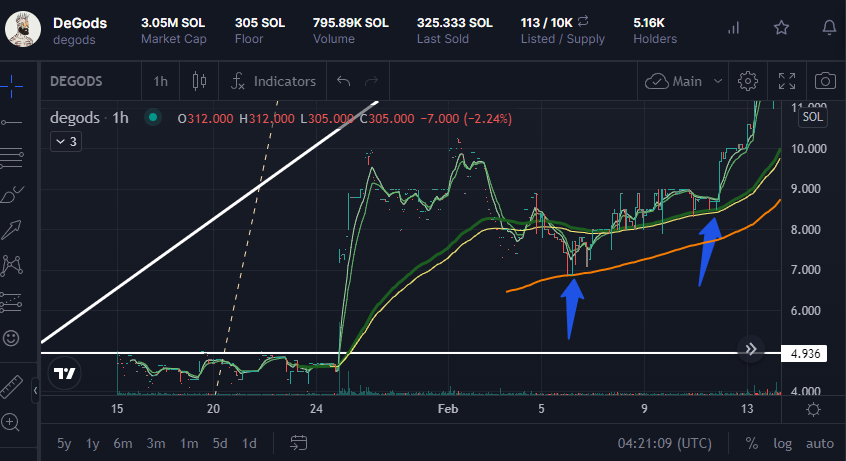The height and width of the screenshot is (461, 846).
Task: Open the DEGODS symbol search
Action: click(x=76, y=82)
